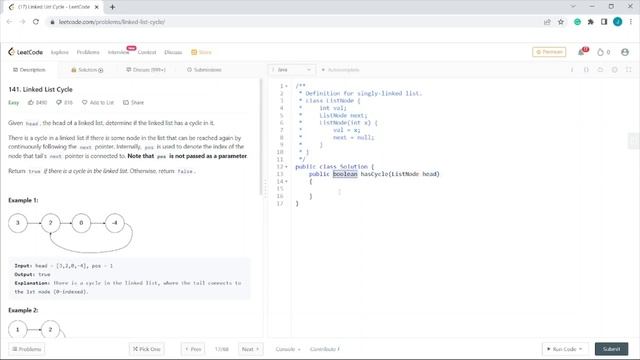The image size is (640, 360).
Task: Open the tab search chevron in title bar
Action: tap(573, 7)
